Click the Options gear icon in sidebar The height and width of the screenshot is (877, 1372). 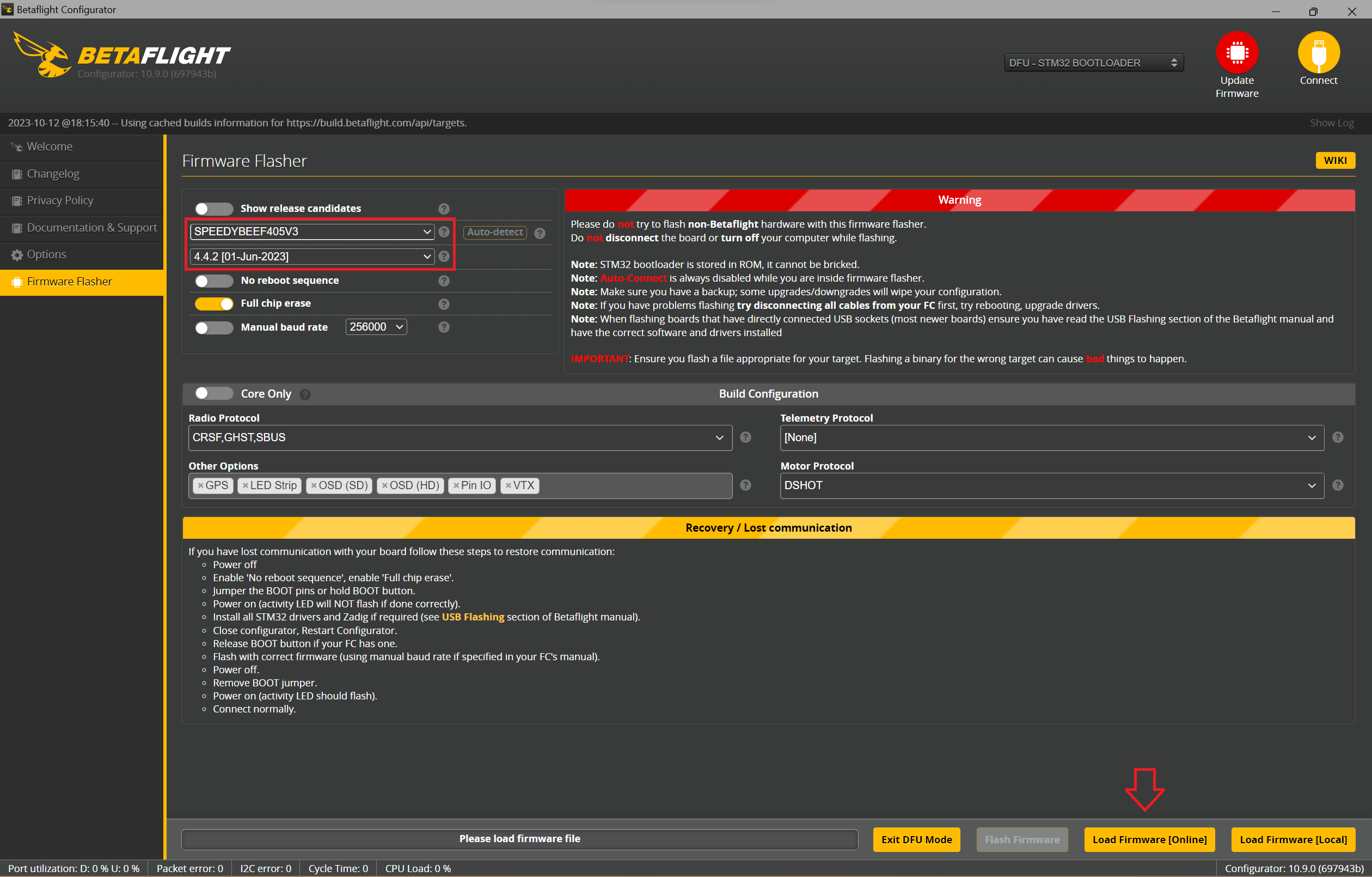[17, 255]
